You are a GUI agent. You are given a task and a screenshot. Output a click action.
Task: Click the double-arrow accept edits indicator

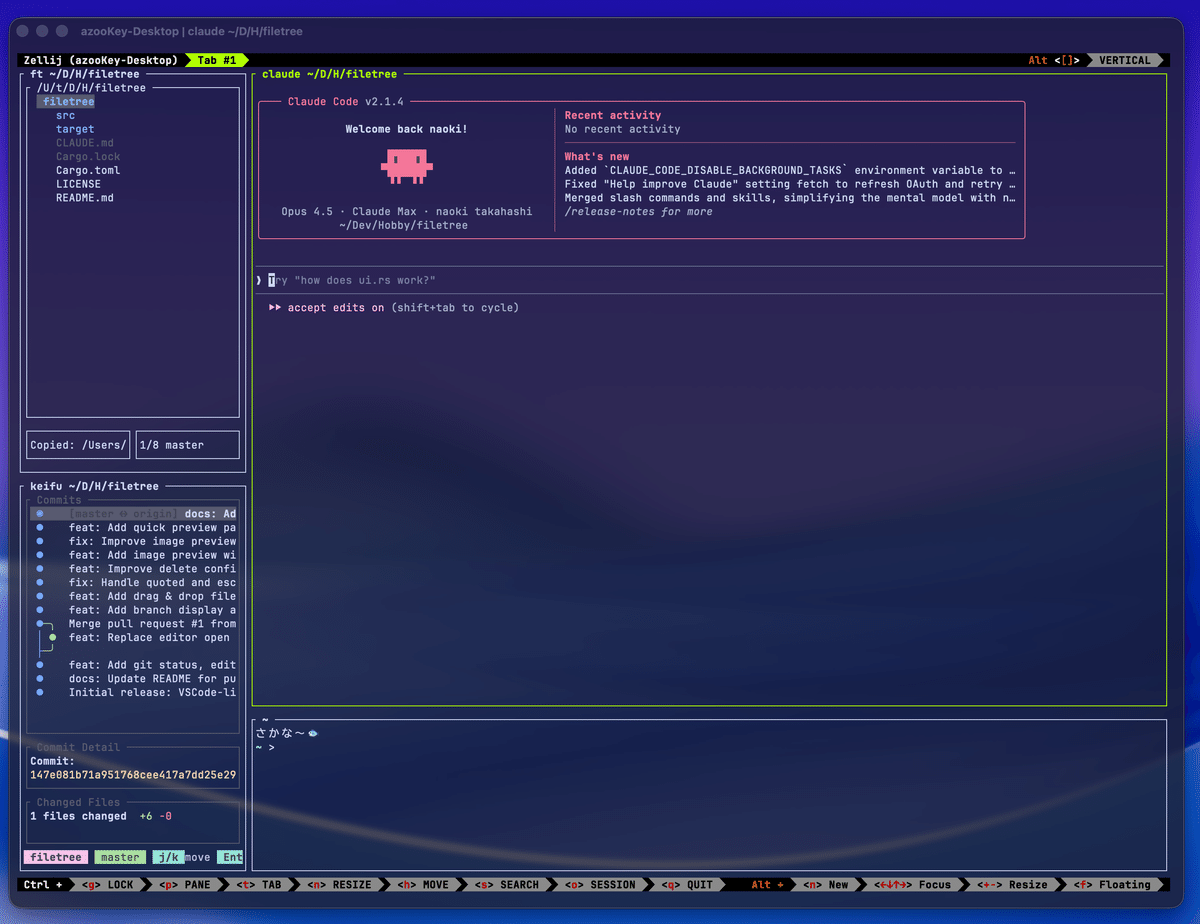(x=275, y=308)
